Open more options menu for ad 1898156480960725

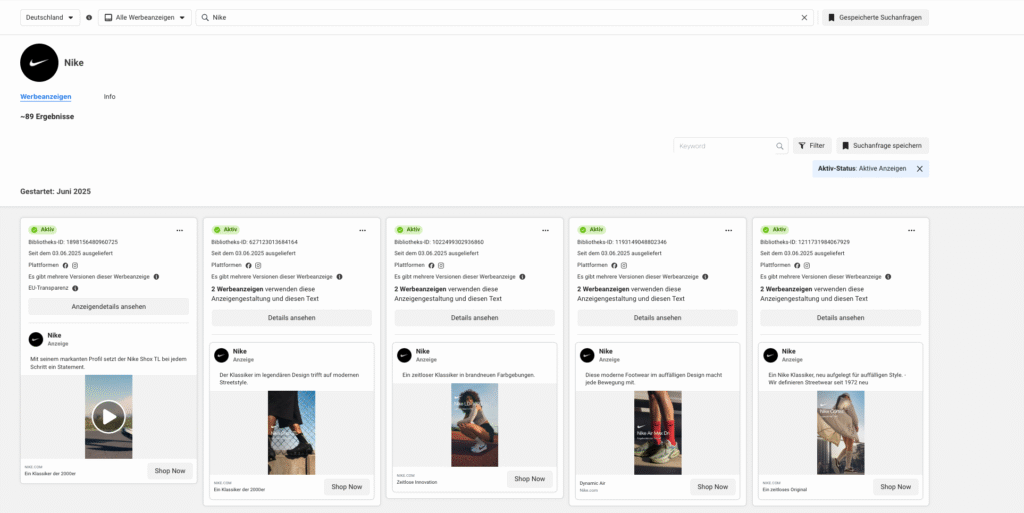(x=180, y=230)
